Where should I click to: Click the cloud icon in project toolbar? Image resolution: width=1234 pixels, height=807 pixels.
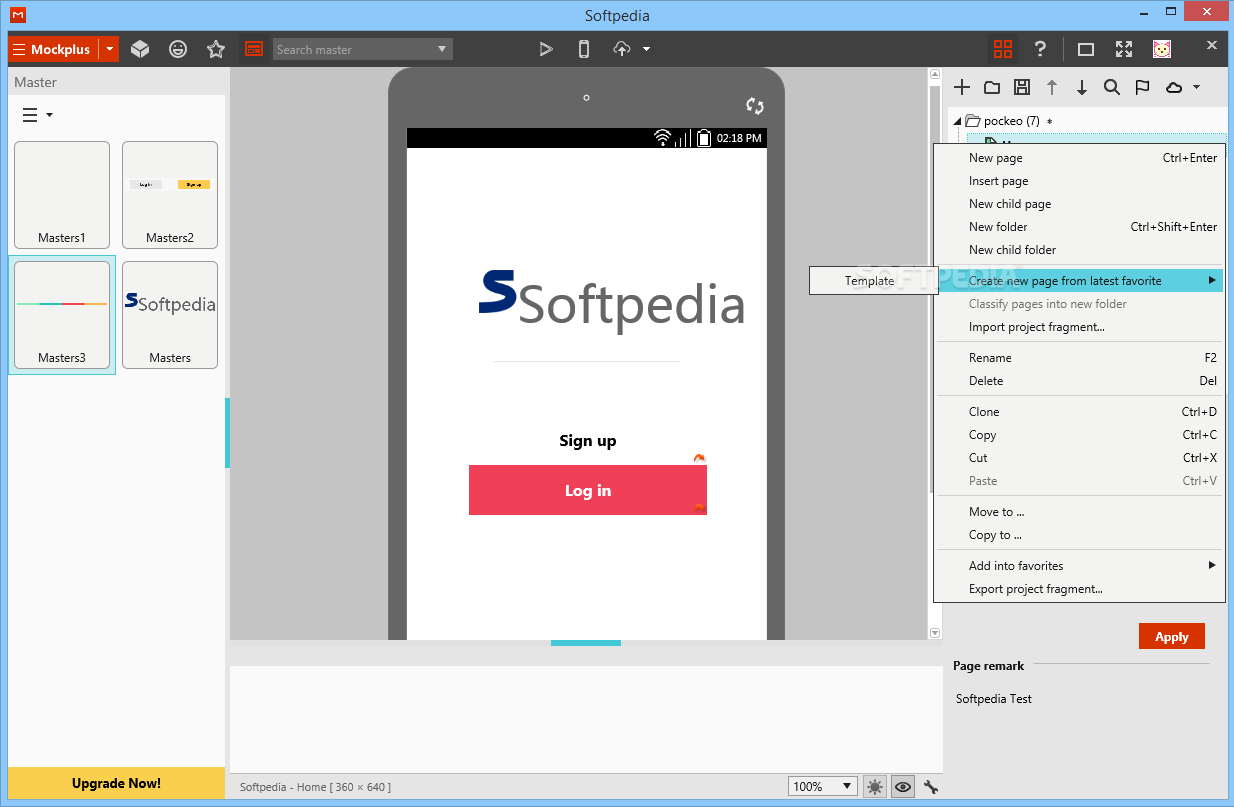tap(1174, 87)
